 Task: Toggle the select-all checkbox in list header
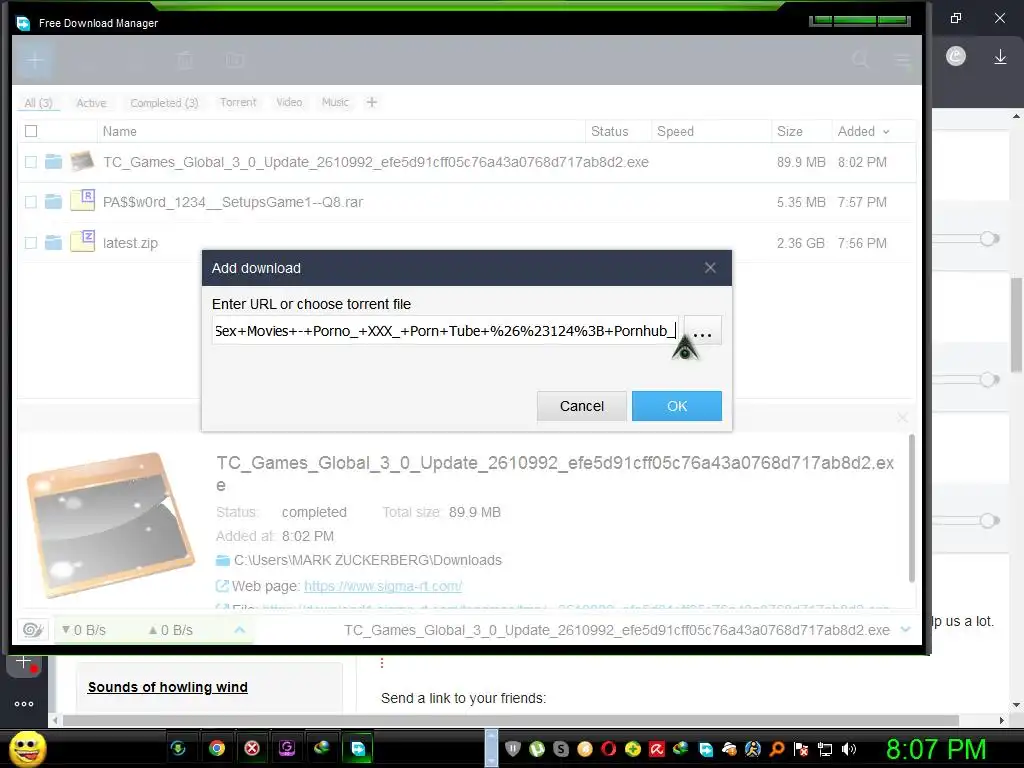coord(31,131)
